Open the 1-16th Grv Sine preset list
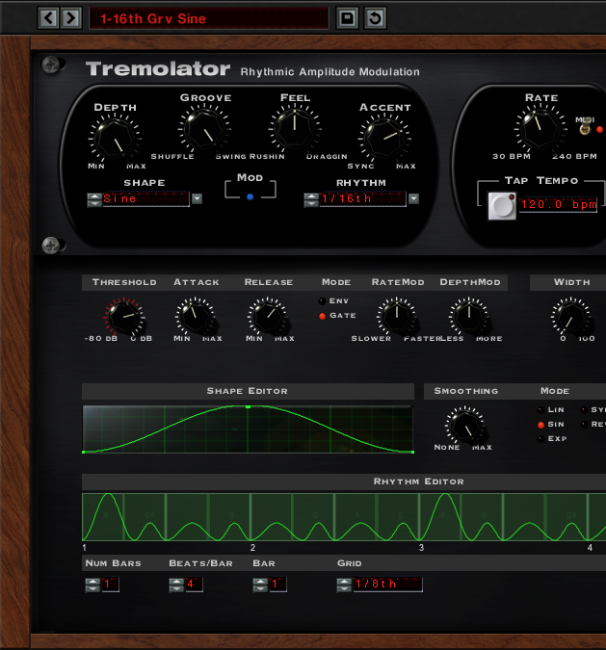Image resolution: width=606 pixels, height=650 pixels. click(x=208, y=18)
